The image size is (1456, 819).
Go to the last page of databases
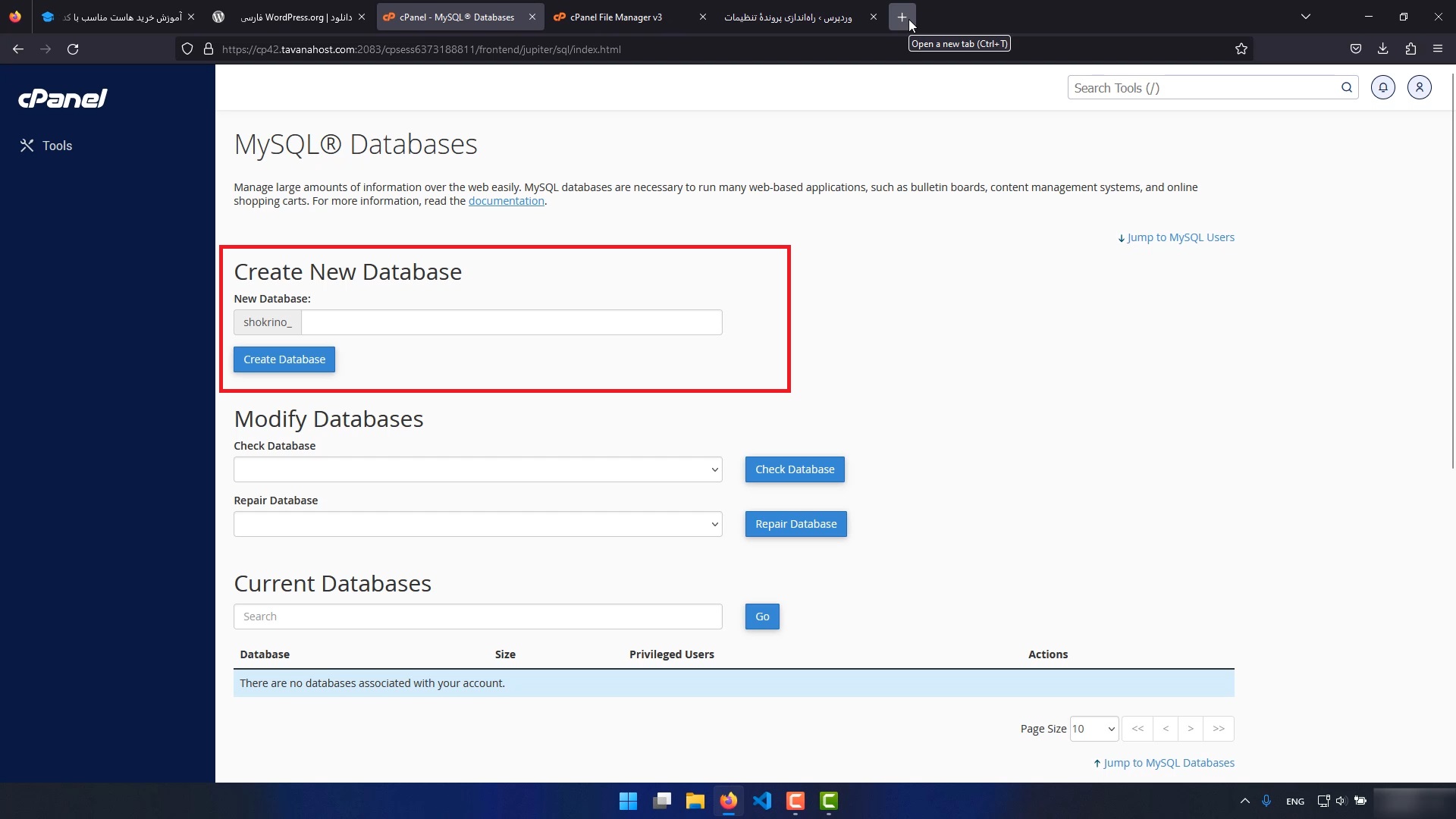click(x=1219, y=729)
